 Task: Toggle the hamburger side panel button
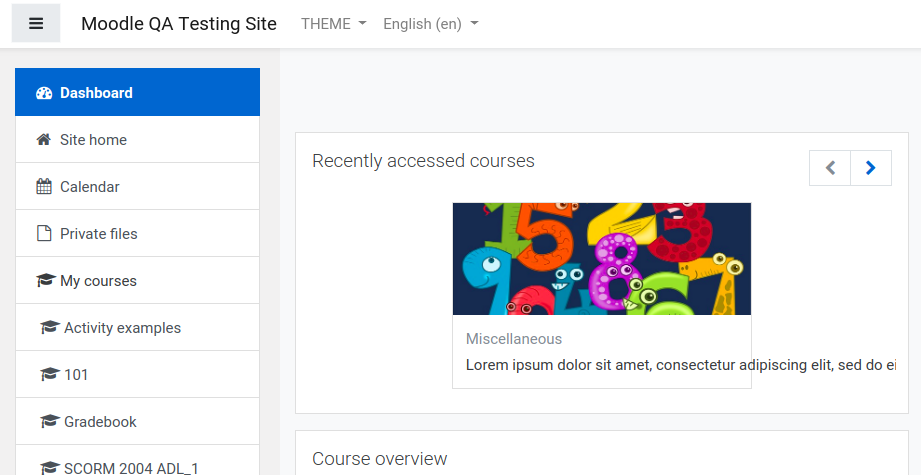pyautogui.click(x=36, y=23)
